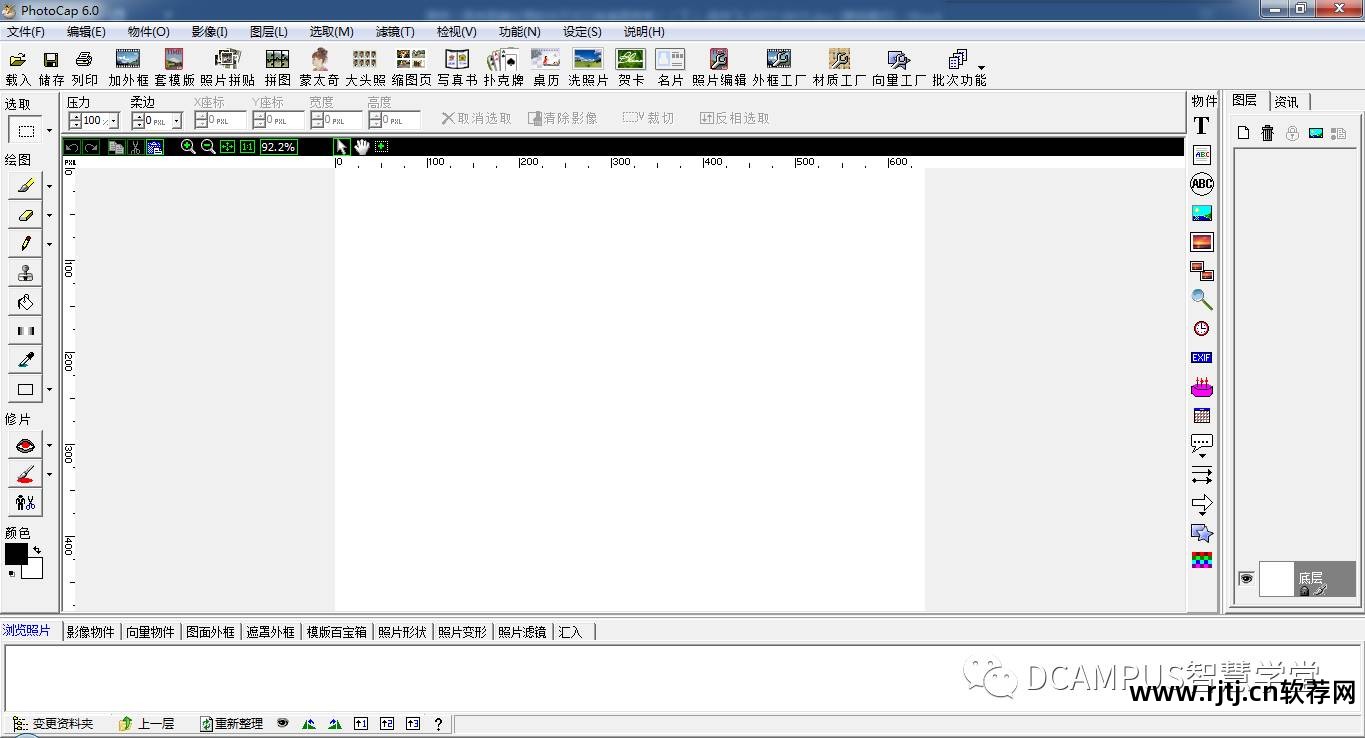Insert the EXIF info object
The width and height of the screenshot is (1365, 738).
tap(1202, 358)
